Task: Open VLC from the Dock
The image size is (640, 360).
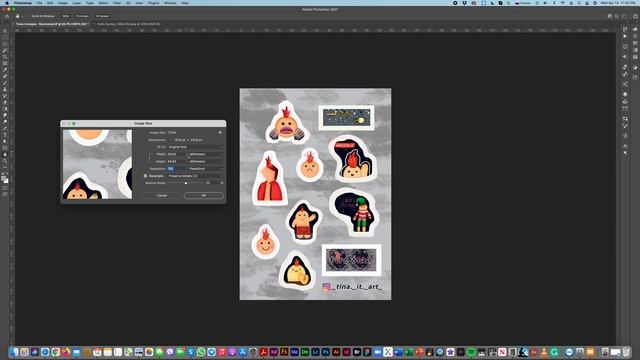Action: tap(544, 352)
